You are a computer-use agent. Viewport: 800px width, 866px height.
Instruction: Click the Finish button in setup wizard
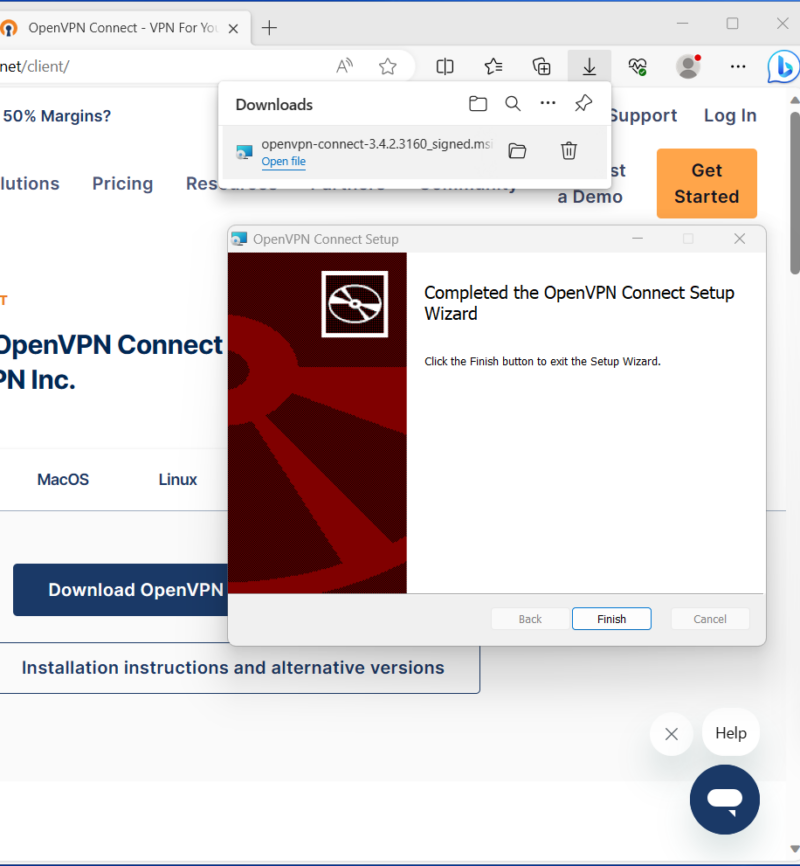pos(611,619)
